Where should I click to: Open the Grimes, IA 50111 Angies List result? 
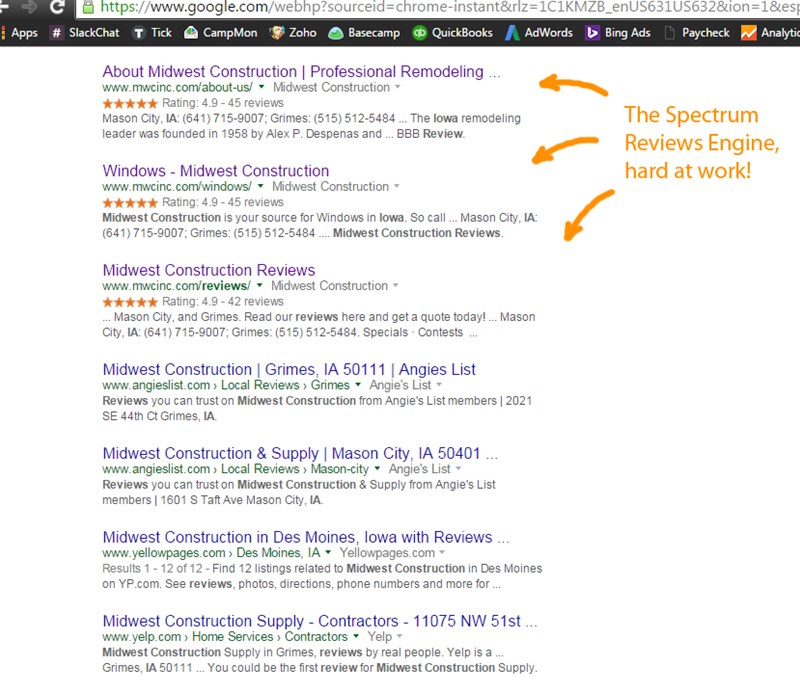pos(289,369)
